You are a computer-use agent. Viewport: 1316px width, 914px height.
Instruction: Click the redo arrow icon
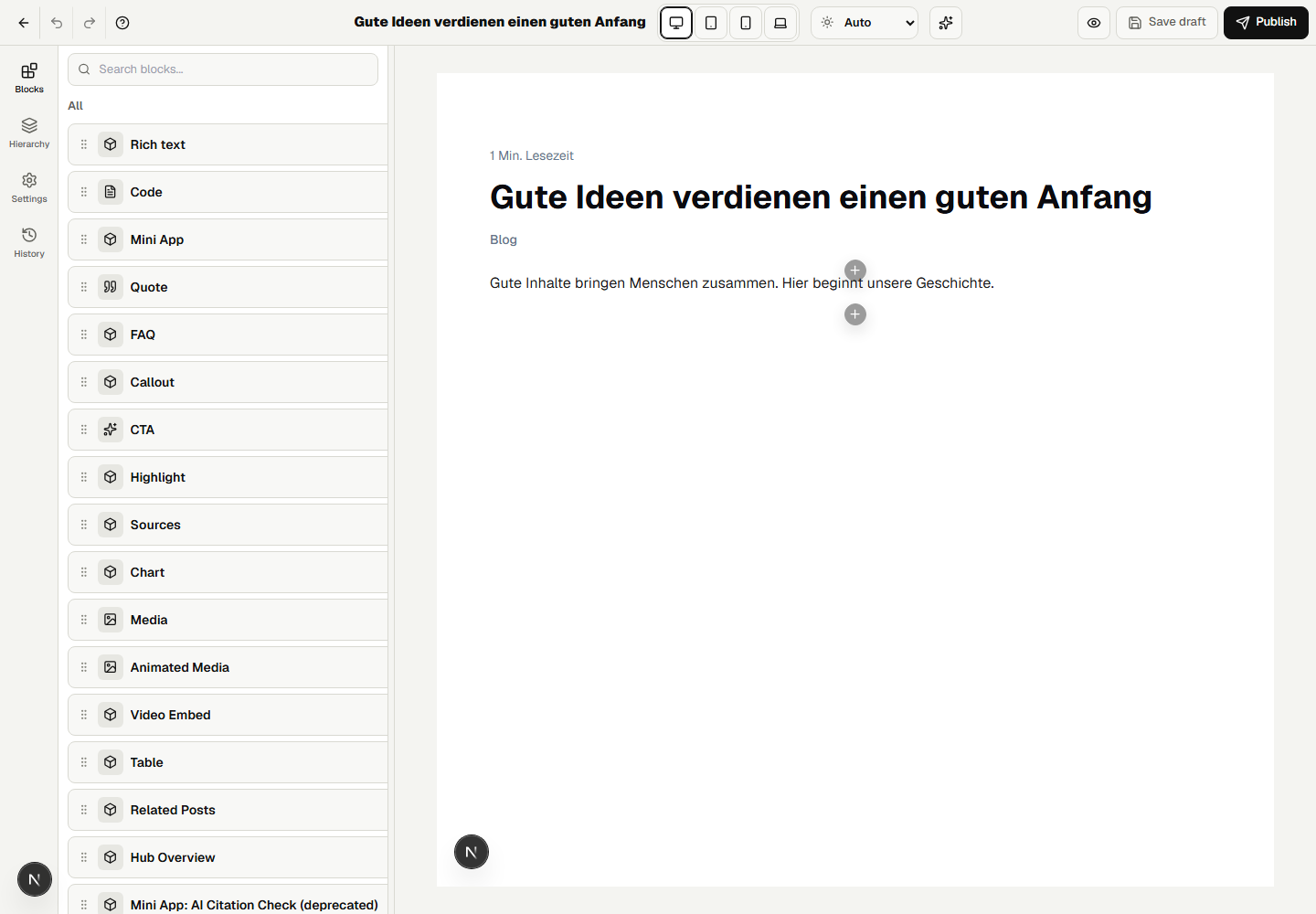[x=90, y=23]
